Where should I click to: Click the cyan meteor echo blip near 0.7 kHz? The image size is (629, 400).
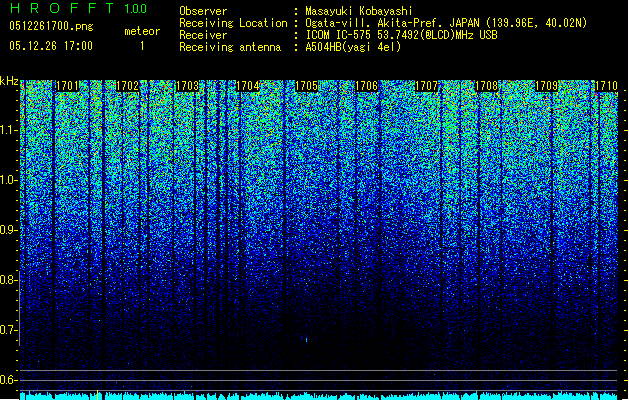pos(306,340)
